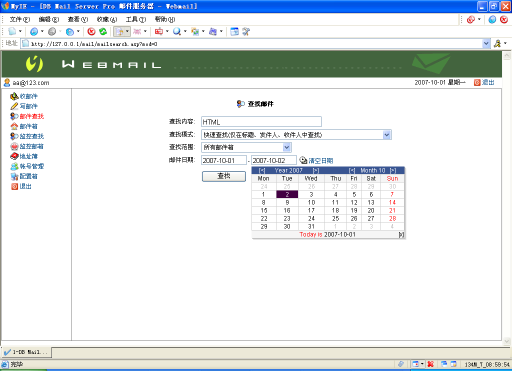
Task: Click the pink toolbar icon
Action: click(137, 31)
